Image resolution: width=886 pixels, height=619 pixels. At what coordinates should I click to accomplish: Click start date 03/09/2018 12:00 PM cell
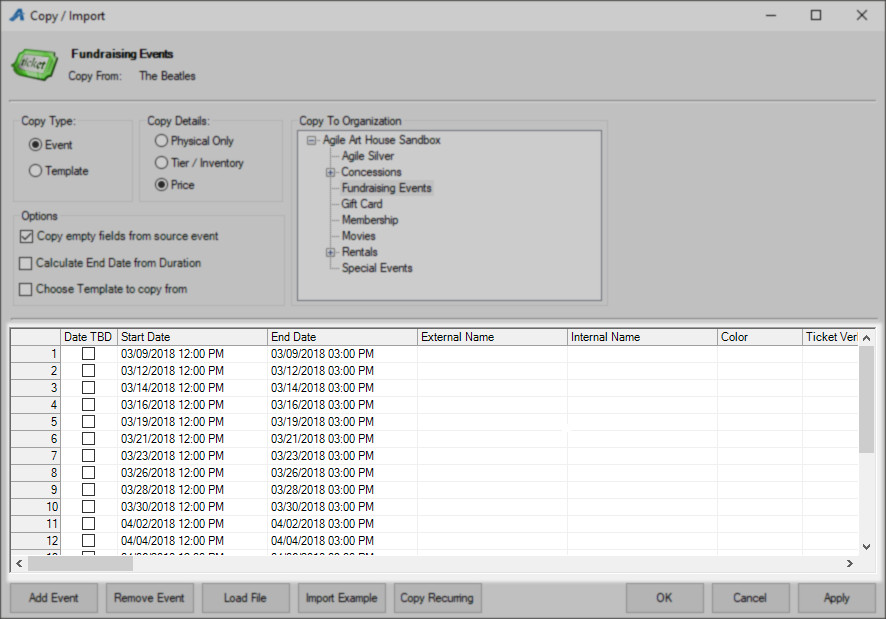192,354
